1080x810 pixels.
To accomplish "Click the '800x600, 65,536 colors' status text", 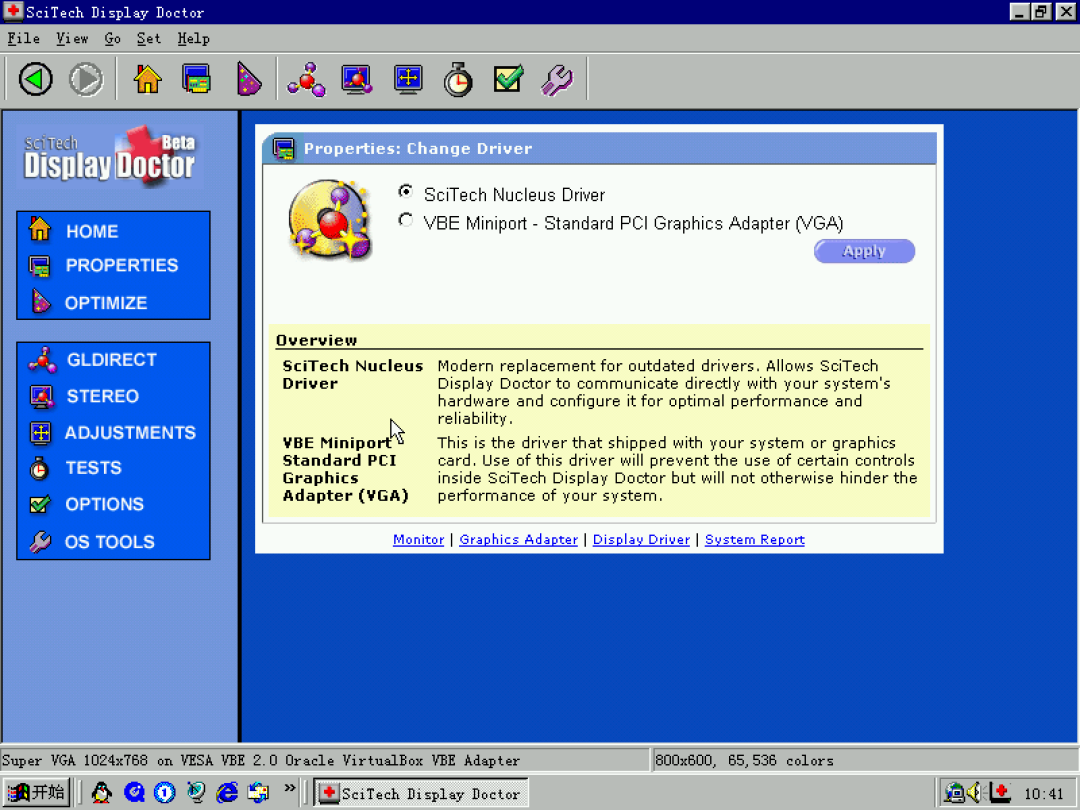I will tap(744, 760).
